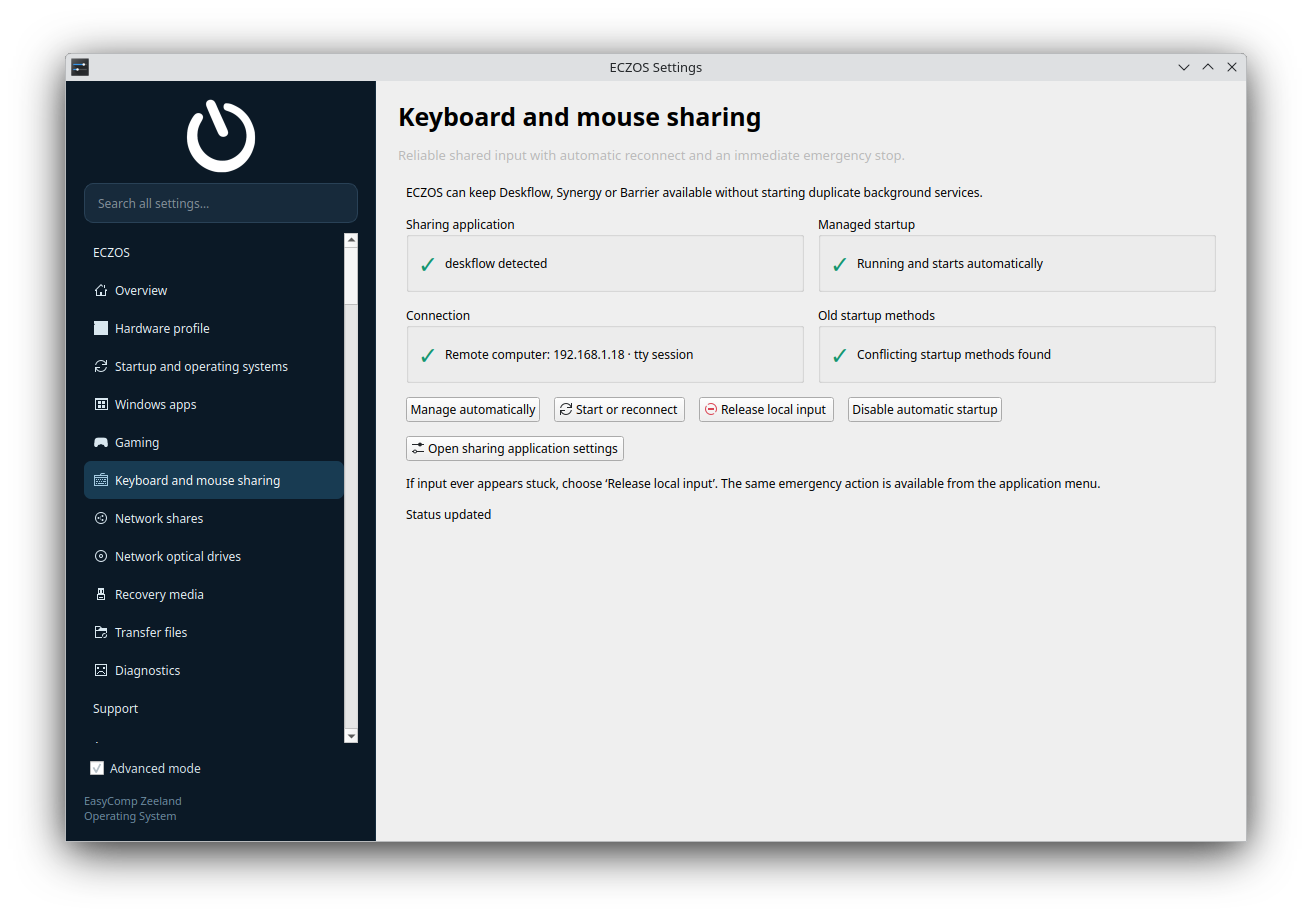Click the Transfer files folder icon

(x=101, y=633)
